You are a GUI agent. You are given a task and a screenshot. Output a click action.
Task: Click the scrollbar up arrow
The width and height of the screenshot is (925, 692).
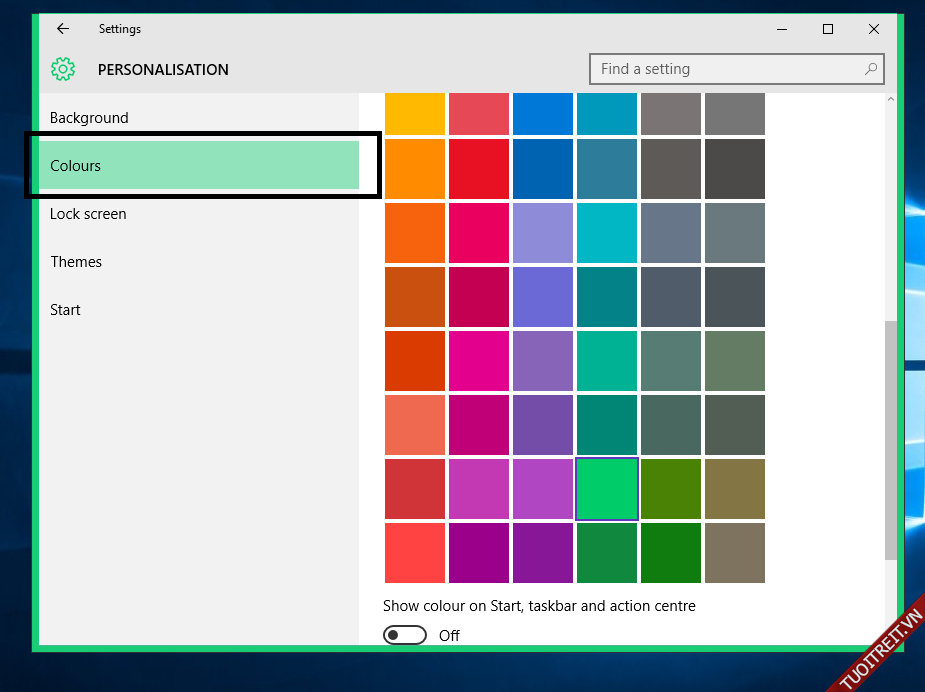tap(891, 101)
